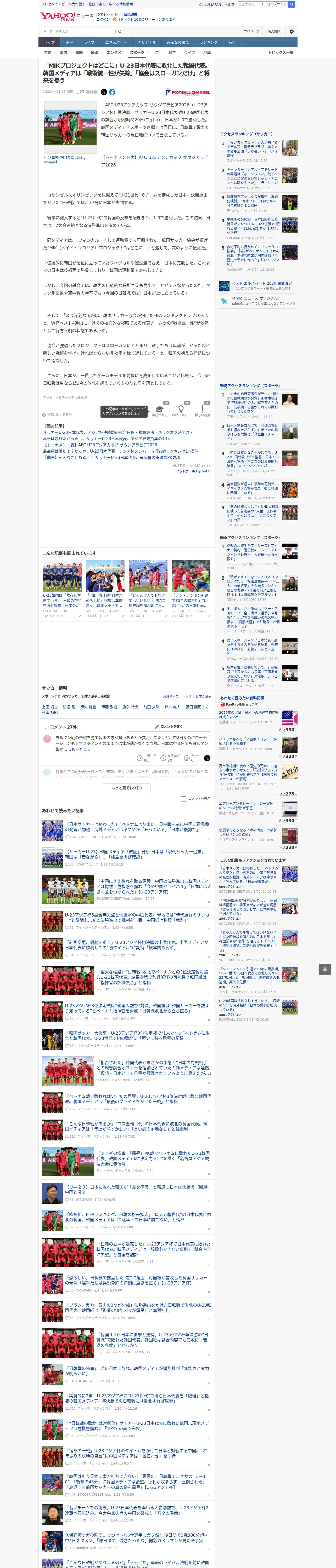Click the header web search magnifier button

(292, 4)
